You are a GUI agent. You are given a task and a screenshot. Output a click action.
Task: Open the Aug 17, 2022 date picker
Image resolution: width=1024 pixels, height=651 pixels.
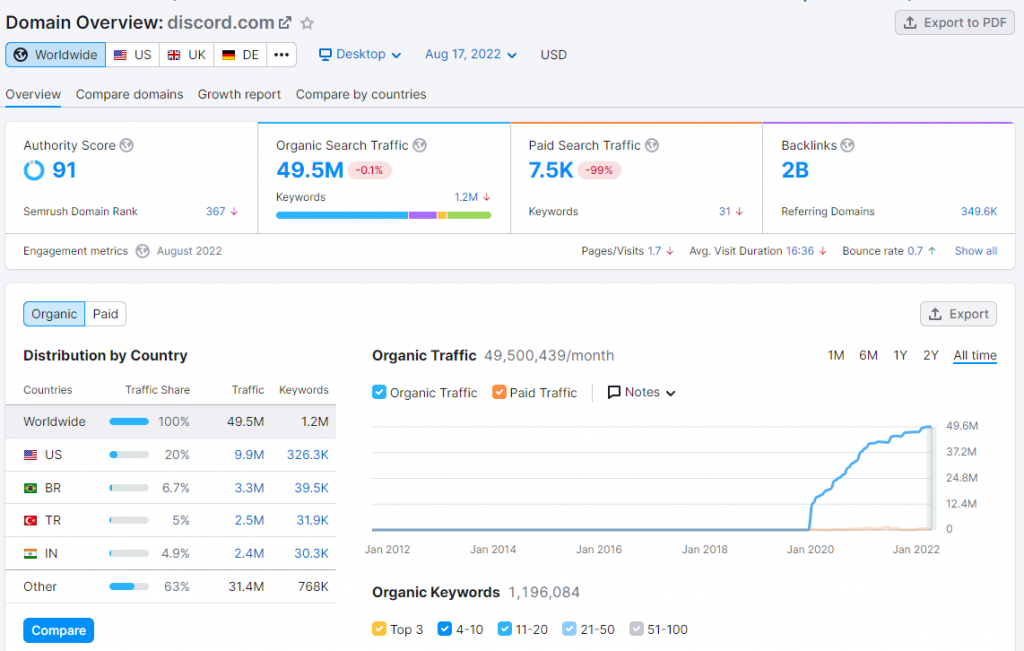pos(470,55)
